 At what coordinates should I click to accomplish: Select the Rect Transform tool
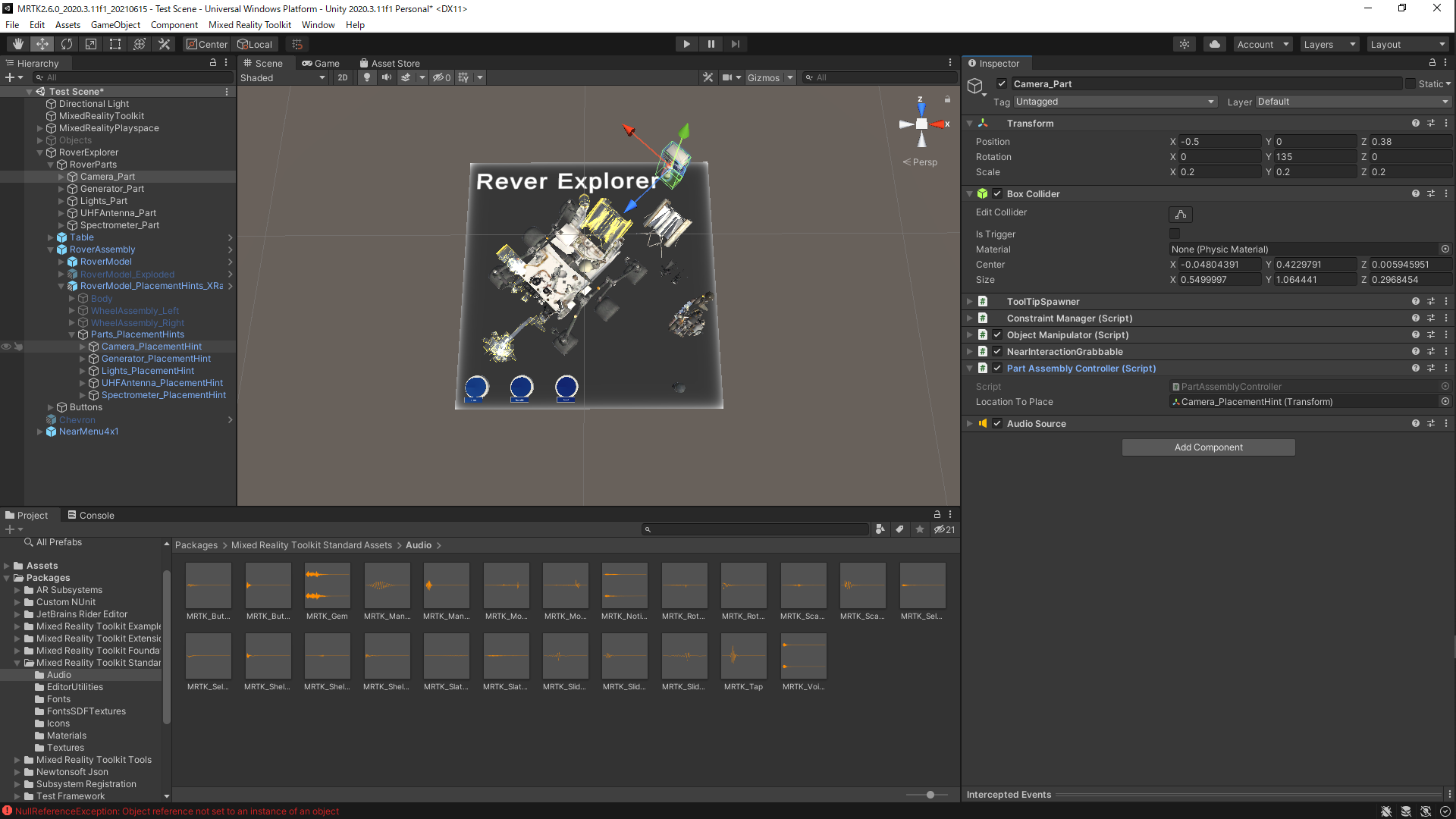[115, 44]
